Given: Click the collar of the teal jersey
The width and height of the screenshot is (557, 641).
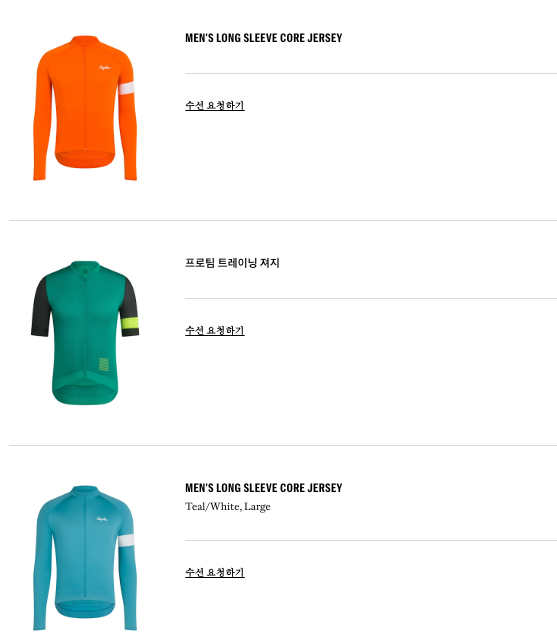Looking at the screenshot, I should [85, 491].
